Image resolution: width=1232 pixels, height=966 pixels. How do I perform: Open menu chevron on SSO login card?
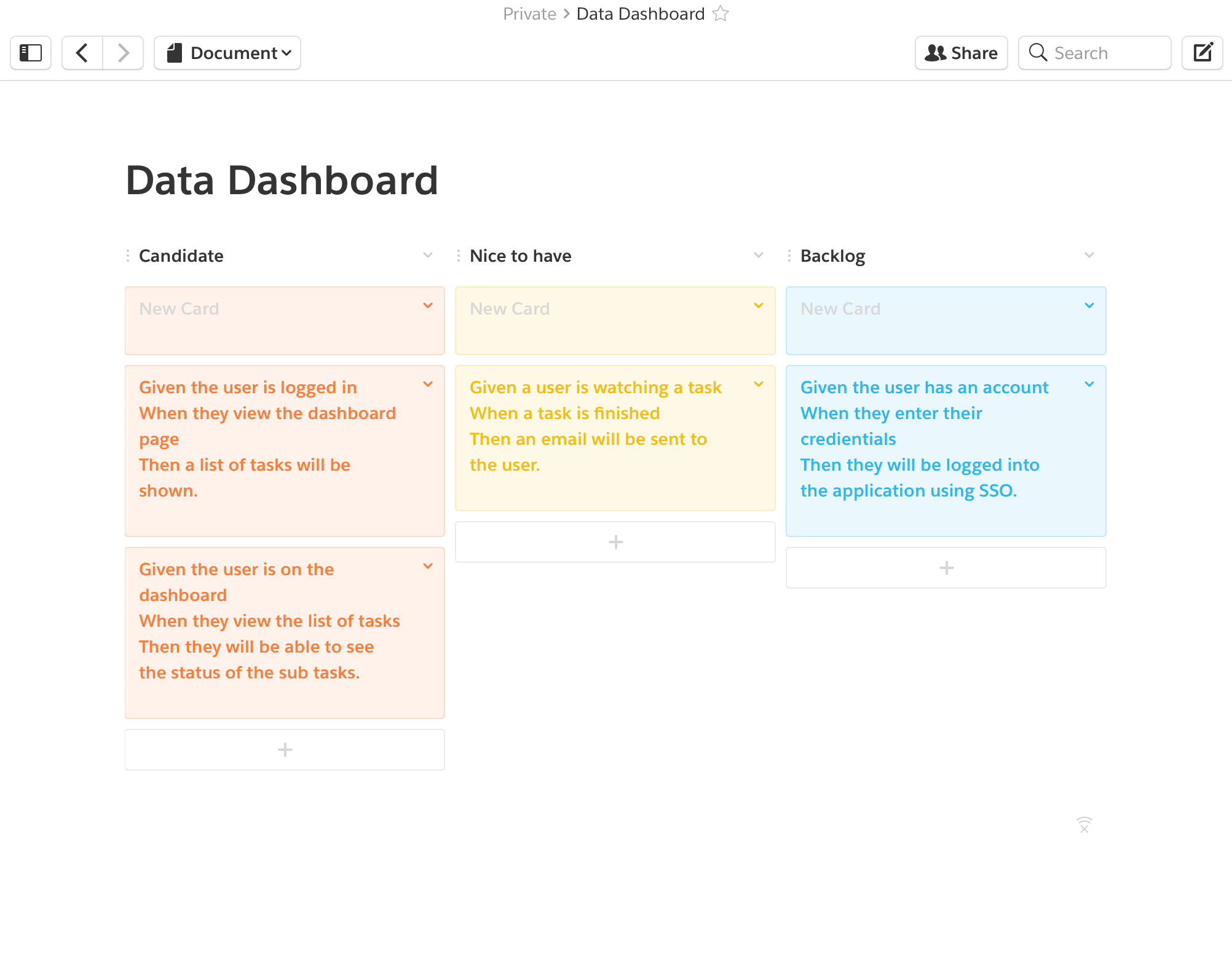click(x=1089, y=384)
